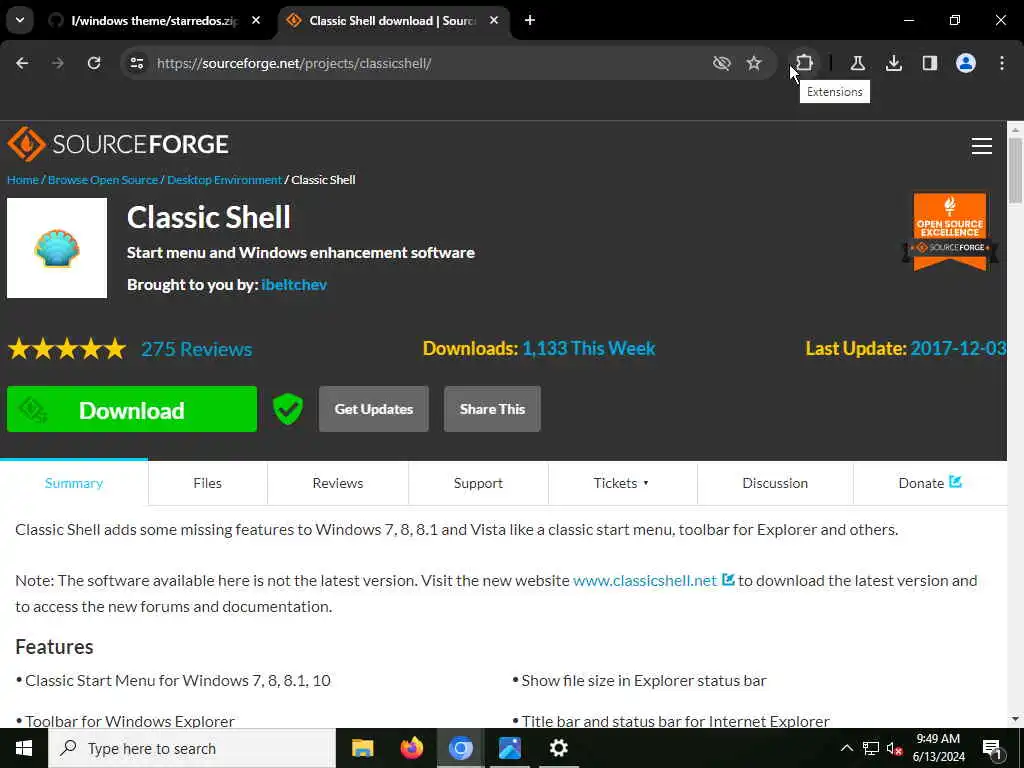This screenshot has height=768, width=1024.
Task: Open the Photos app taskbar icon
Action: (x=509, y=748)
